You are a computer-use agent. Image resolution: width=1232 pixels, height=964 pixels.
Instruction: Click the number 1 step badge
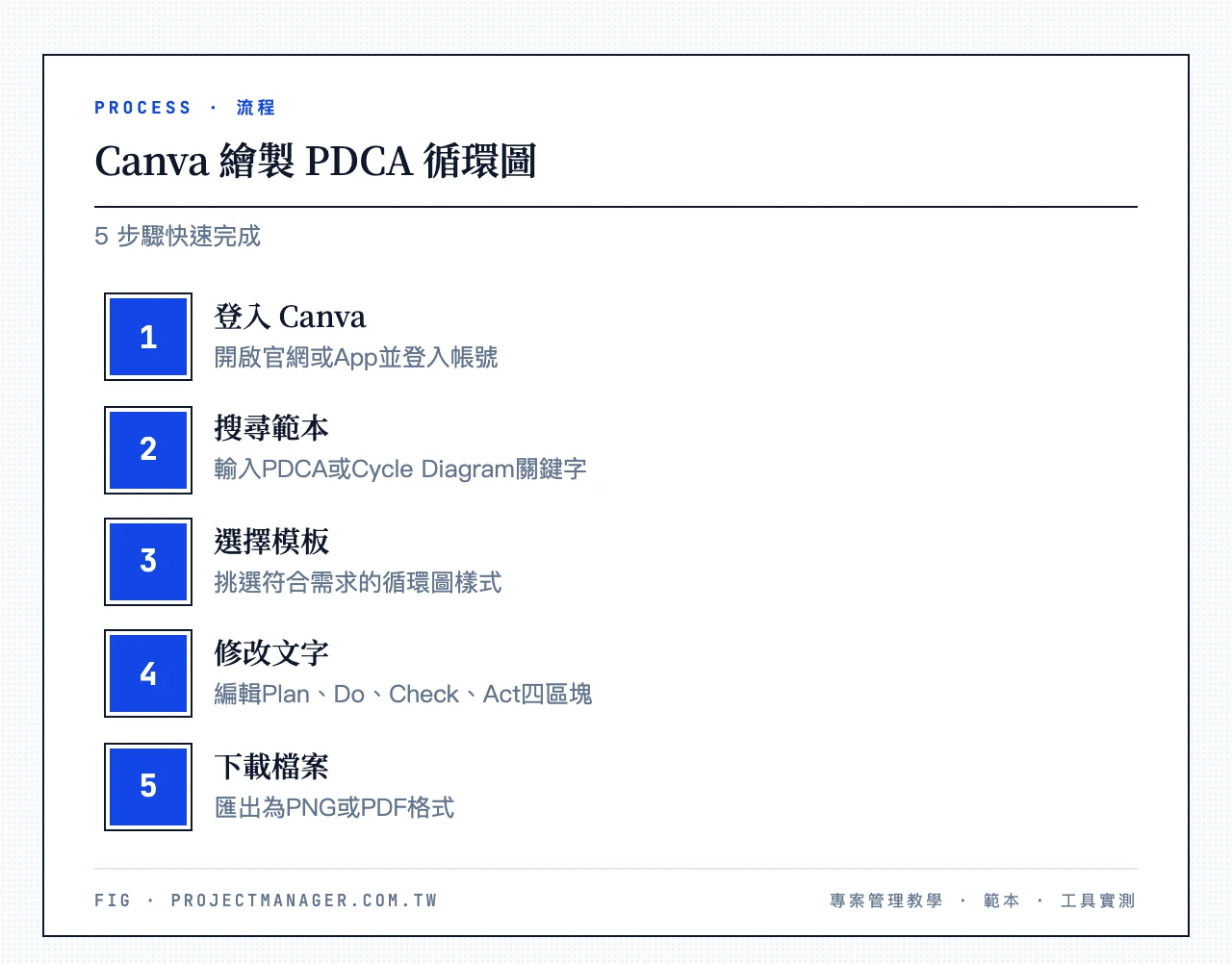pyautogui.click(x=148, y=337)
